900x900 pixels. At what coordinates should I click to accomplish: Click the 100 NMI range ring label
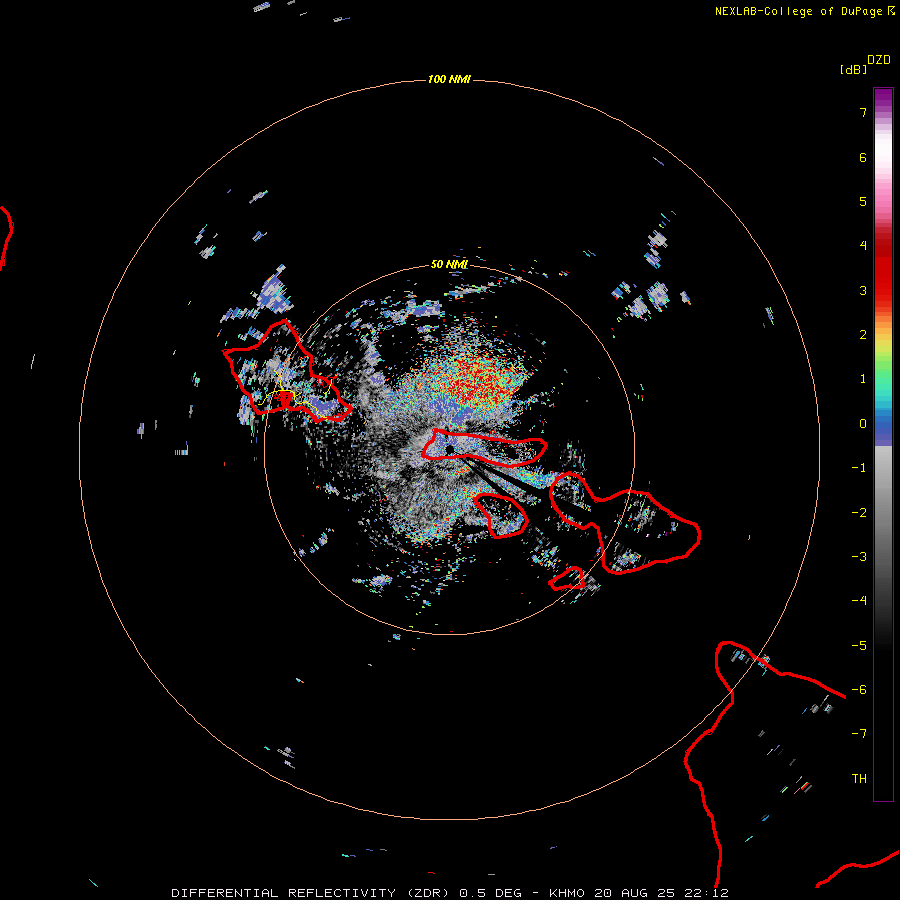coord(449,79)
